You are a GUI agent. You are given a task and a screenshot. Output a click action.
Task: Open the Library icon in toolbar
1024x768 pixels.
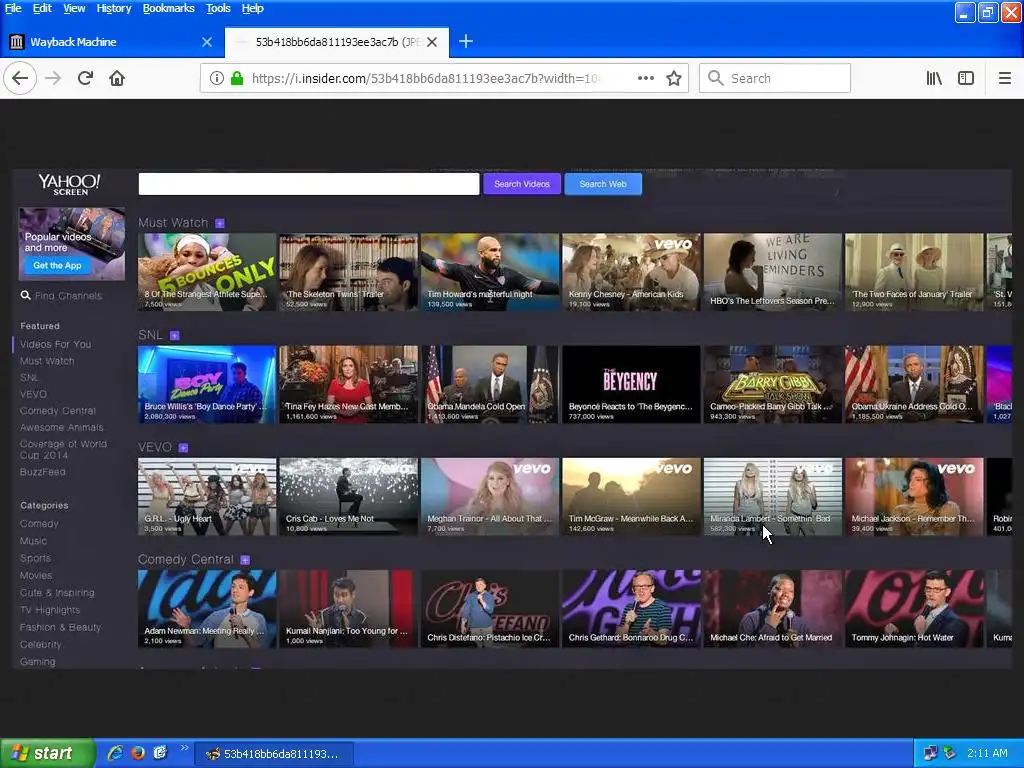[x=934, y=78]
